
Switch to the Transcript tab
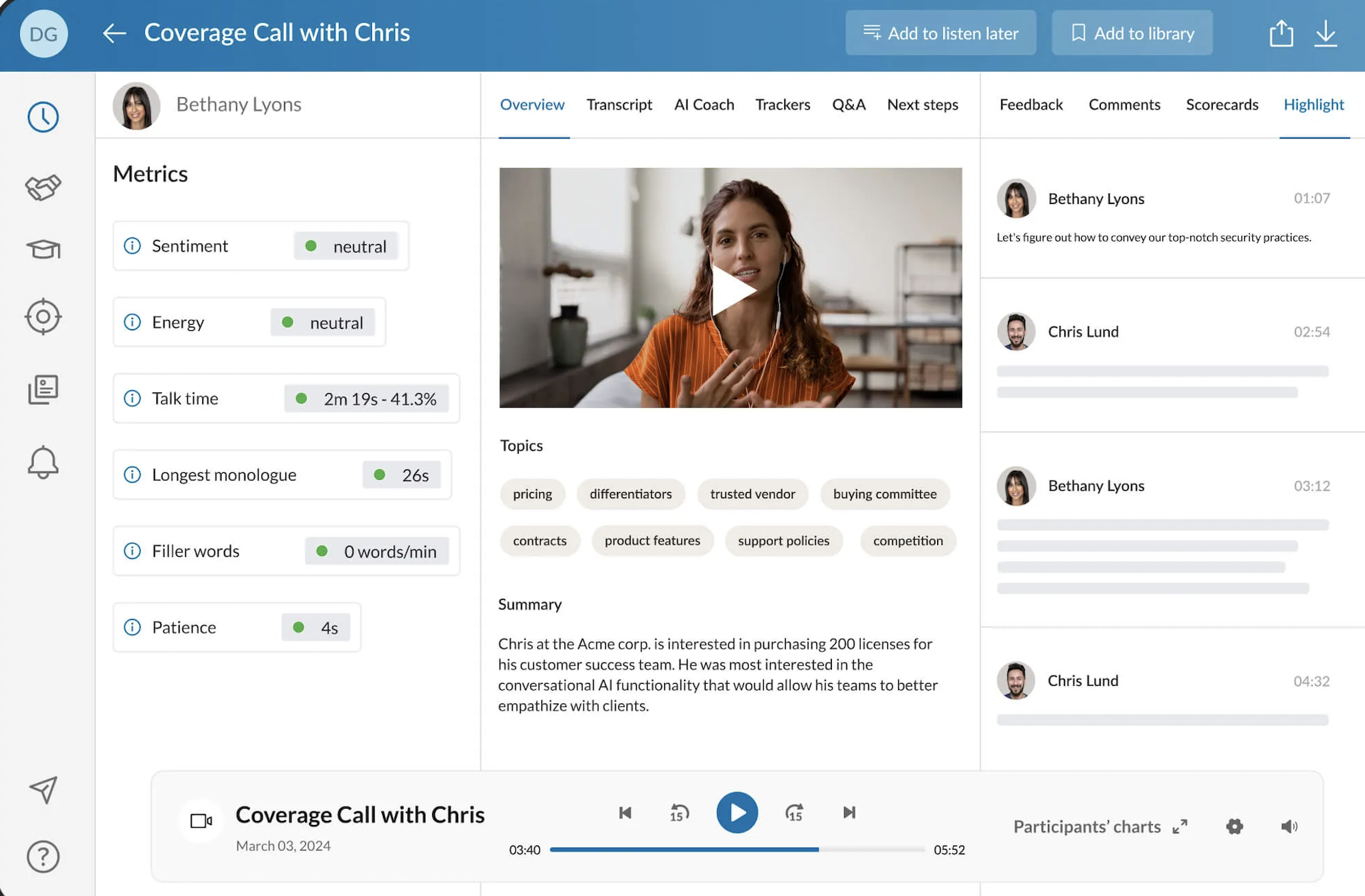click(x=619, y=104)
